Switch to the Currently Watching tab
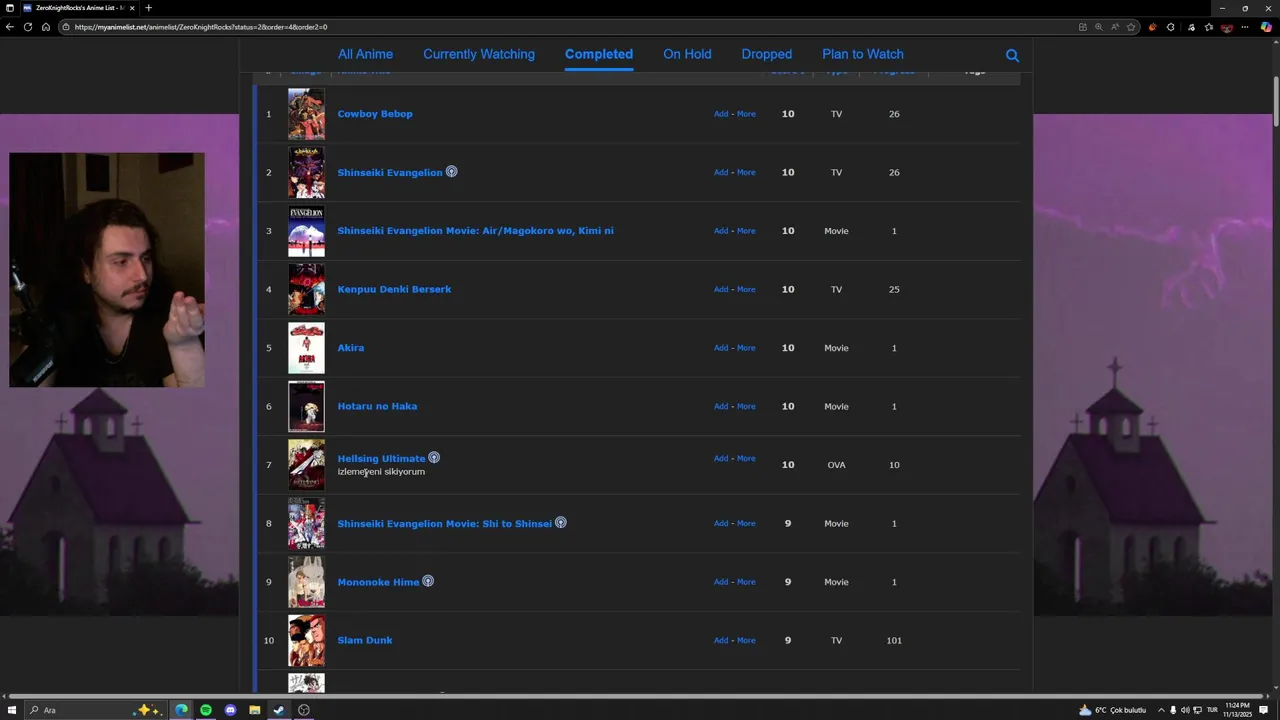Image resolution: width=1280 pixels, height=720 pixels. (x=479, y=54)
